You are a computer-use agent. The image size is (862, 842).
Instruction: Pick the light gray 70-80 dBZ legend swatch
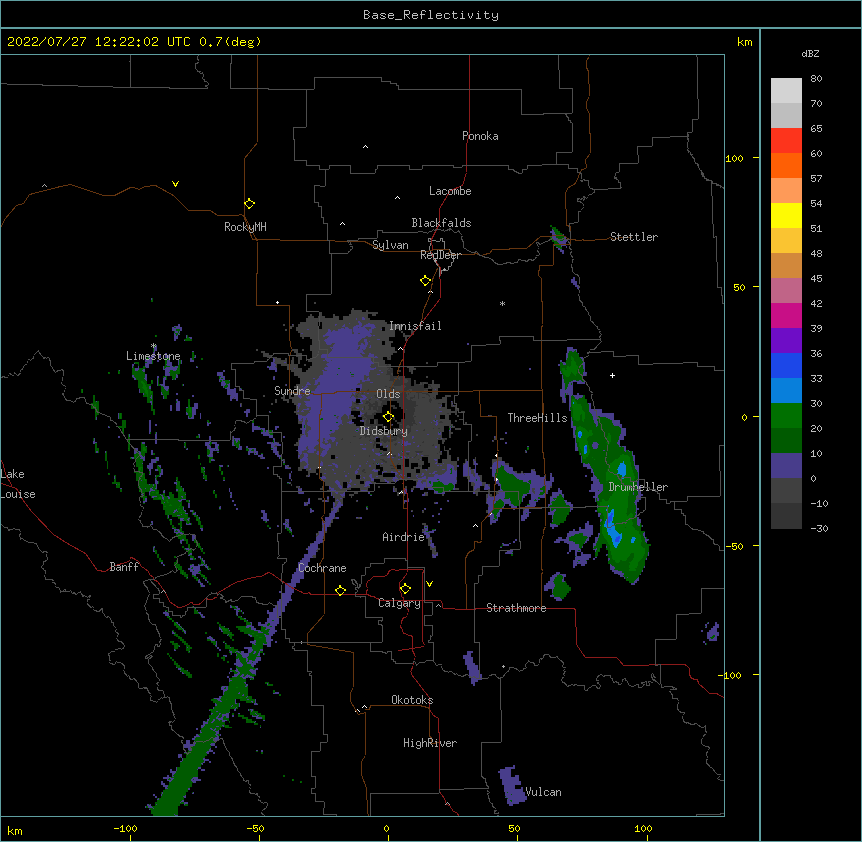pos(786,91)
